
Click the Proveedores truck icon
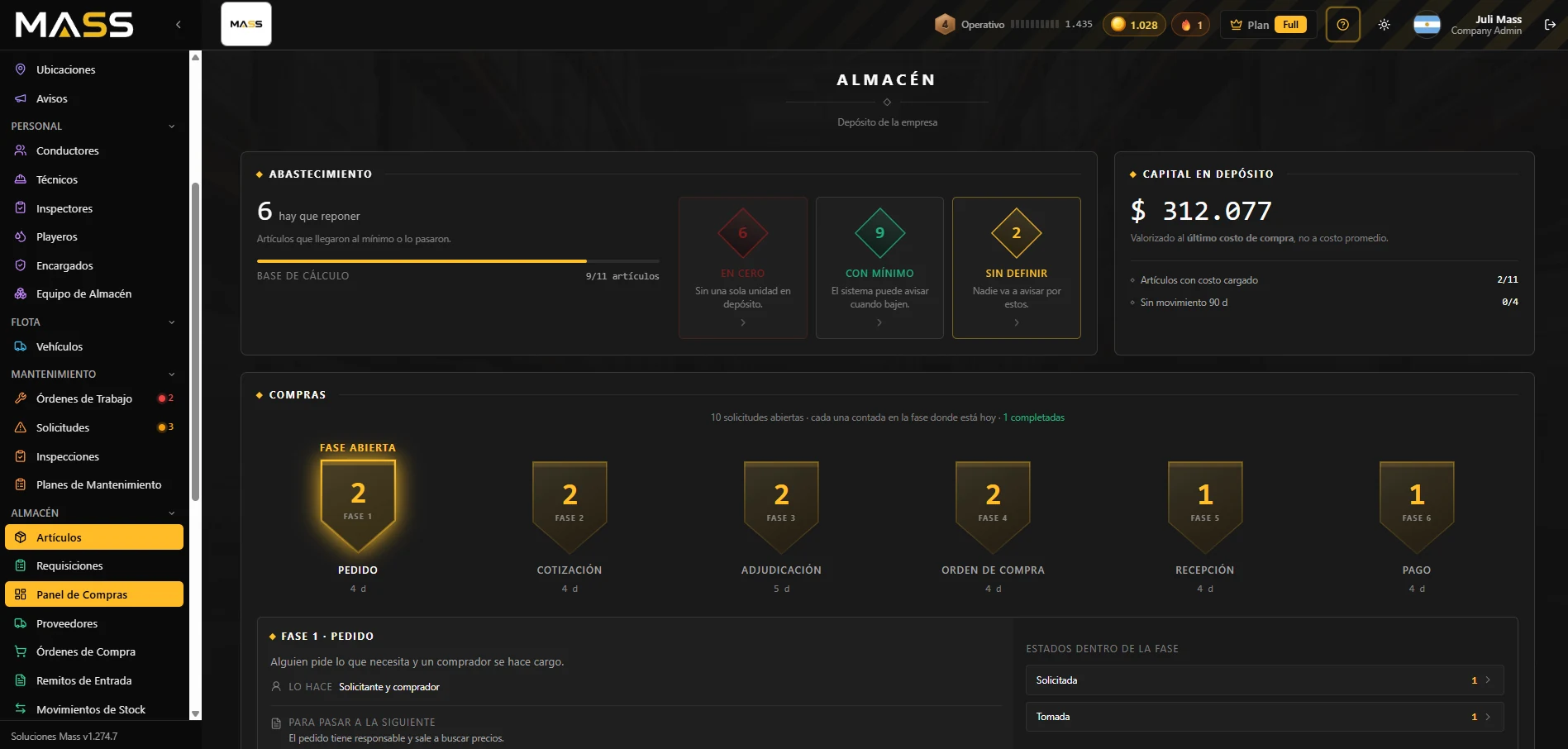[x=21, y=623]
